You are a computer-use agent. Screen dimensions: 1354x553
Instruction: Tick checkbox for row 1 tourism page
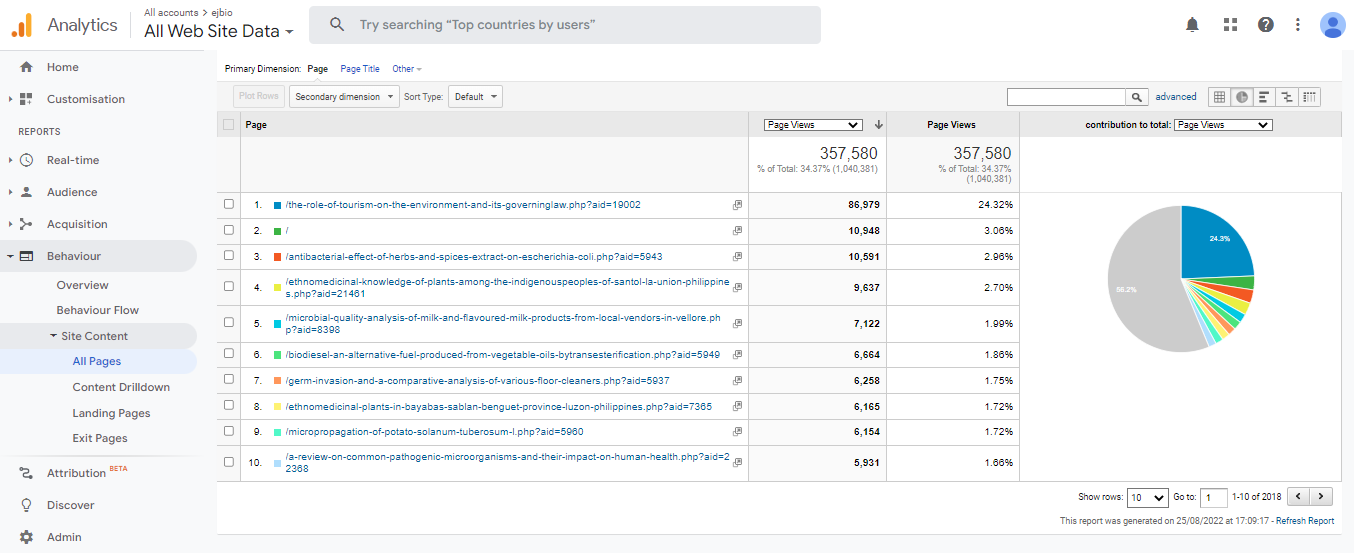[229, 204]
